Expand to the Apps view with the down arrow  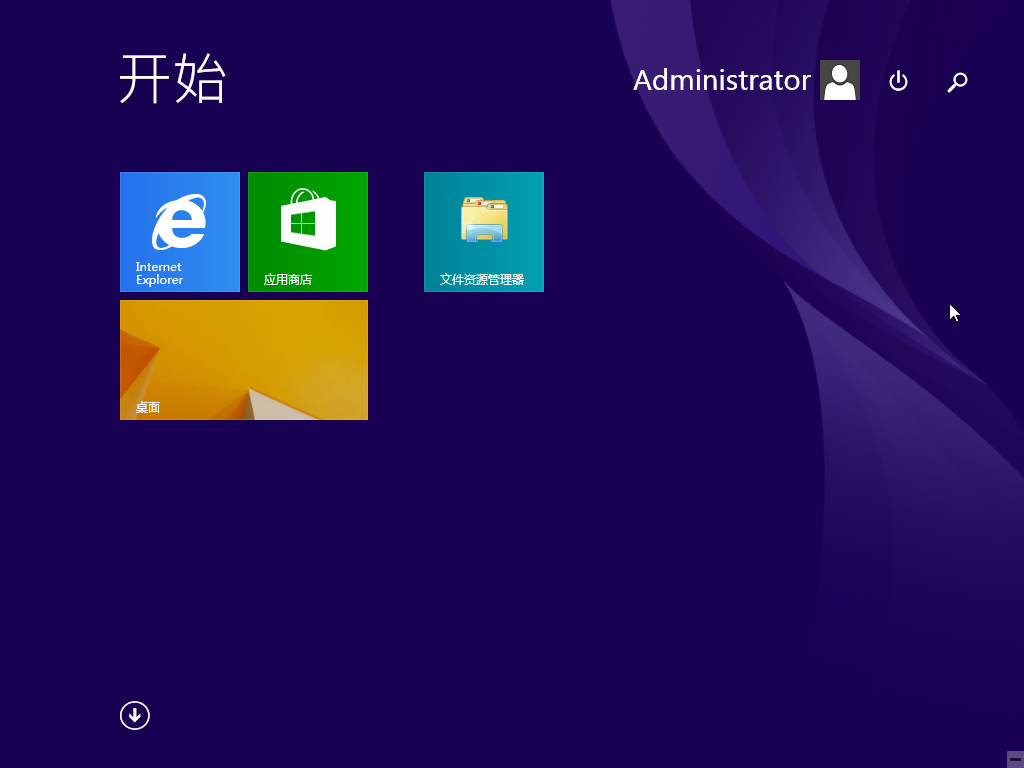tap(135, 716)
